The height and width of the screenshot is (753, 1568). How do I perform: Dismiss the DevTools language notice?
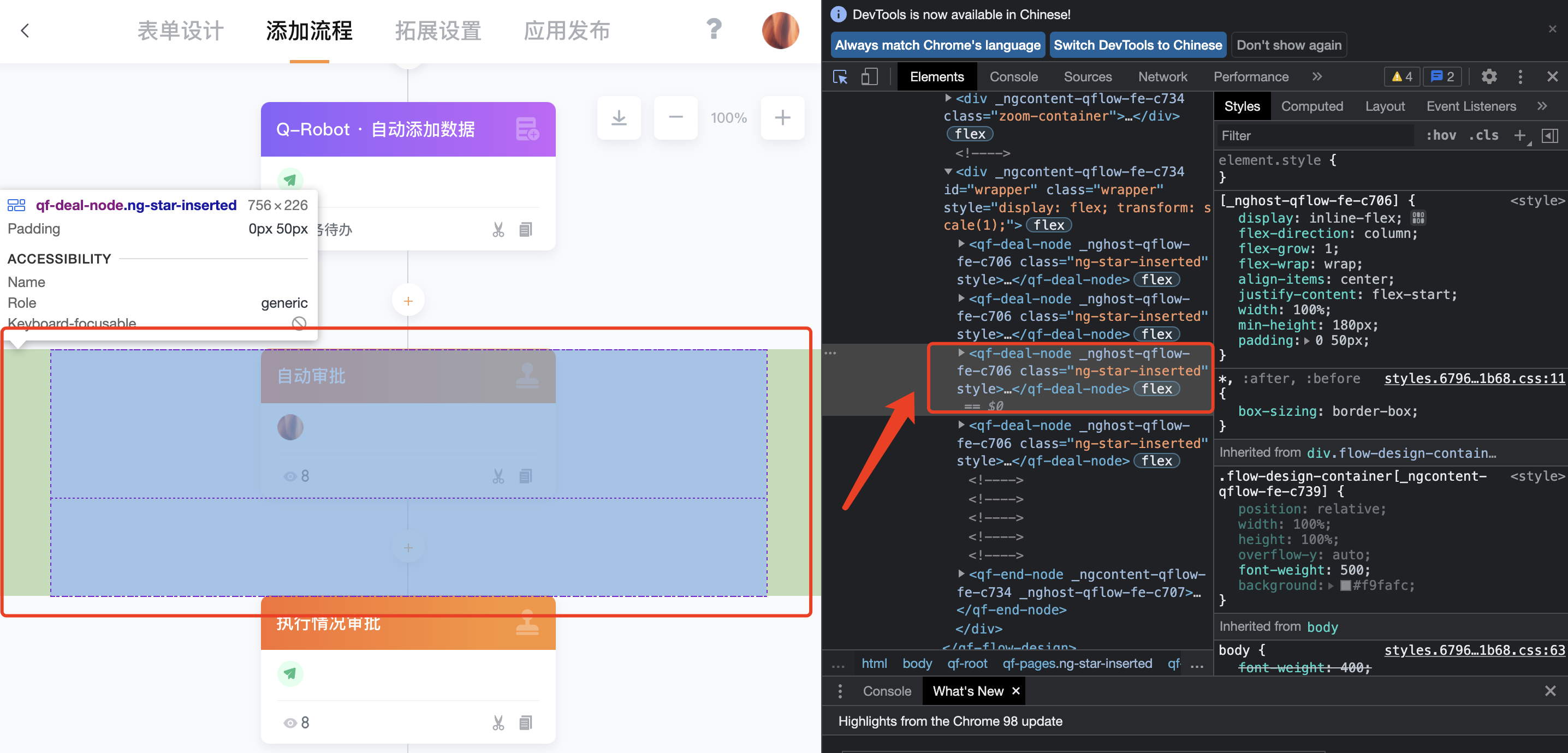coord(1552,28)
